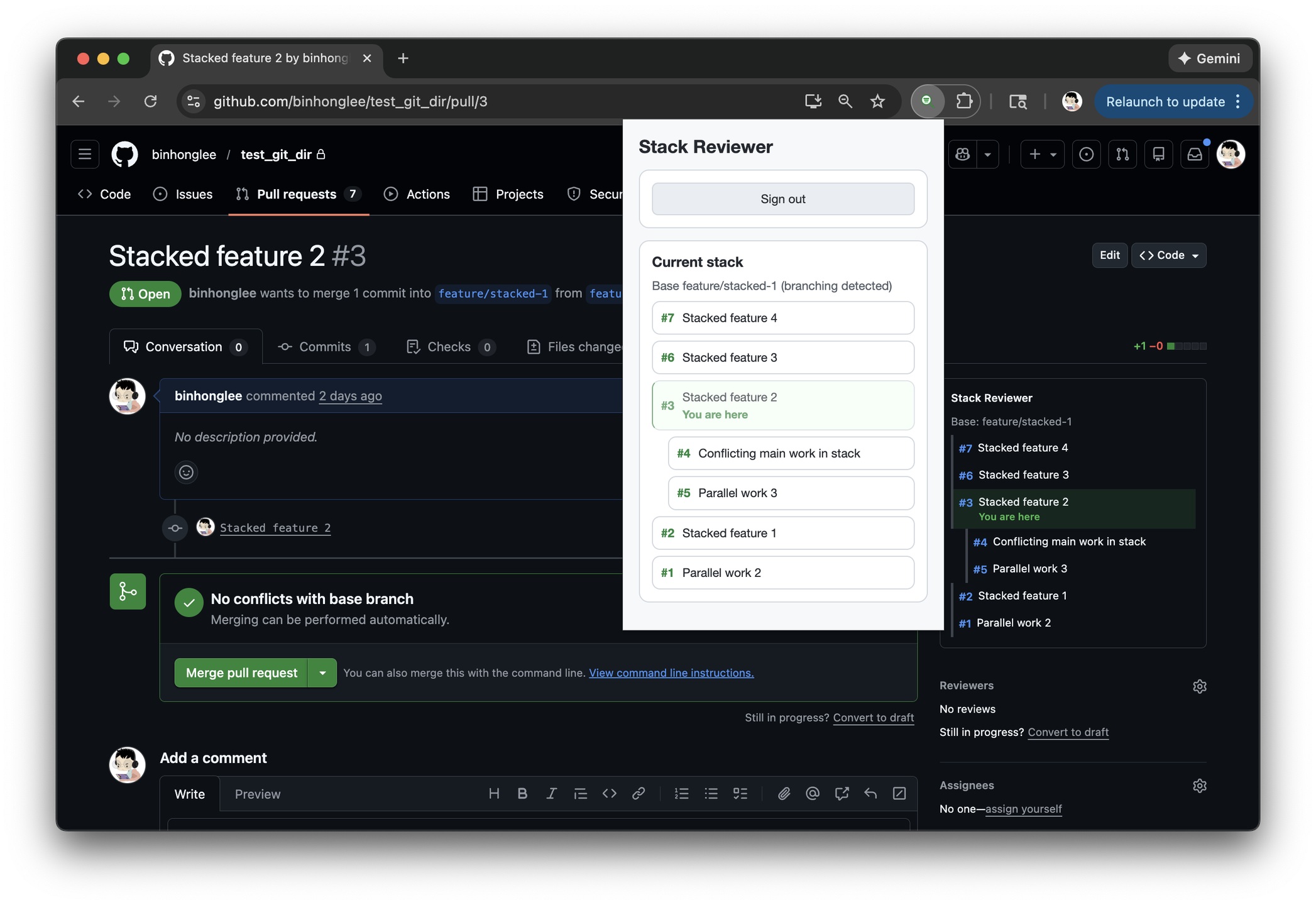Add a code block with the angle-brackets icon
Viewport: 1316px width, 905px height.
609,793
